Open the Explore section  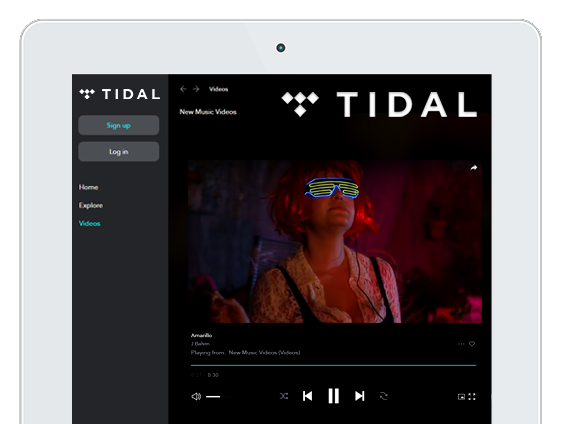point(91,205)
